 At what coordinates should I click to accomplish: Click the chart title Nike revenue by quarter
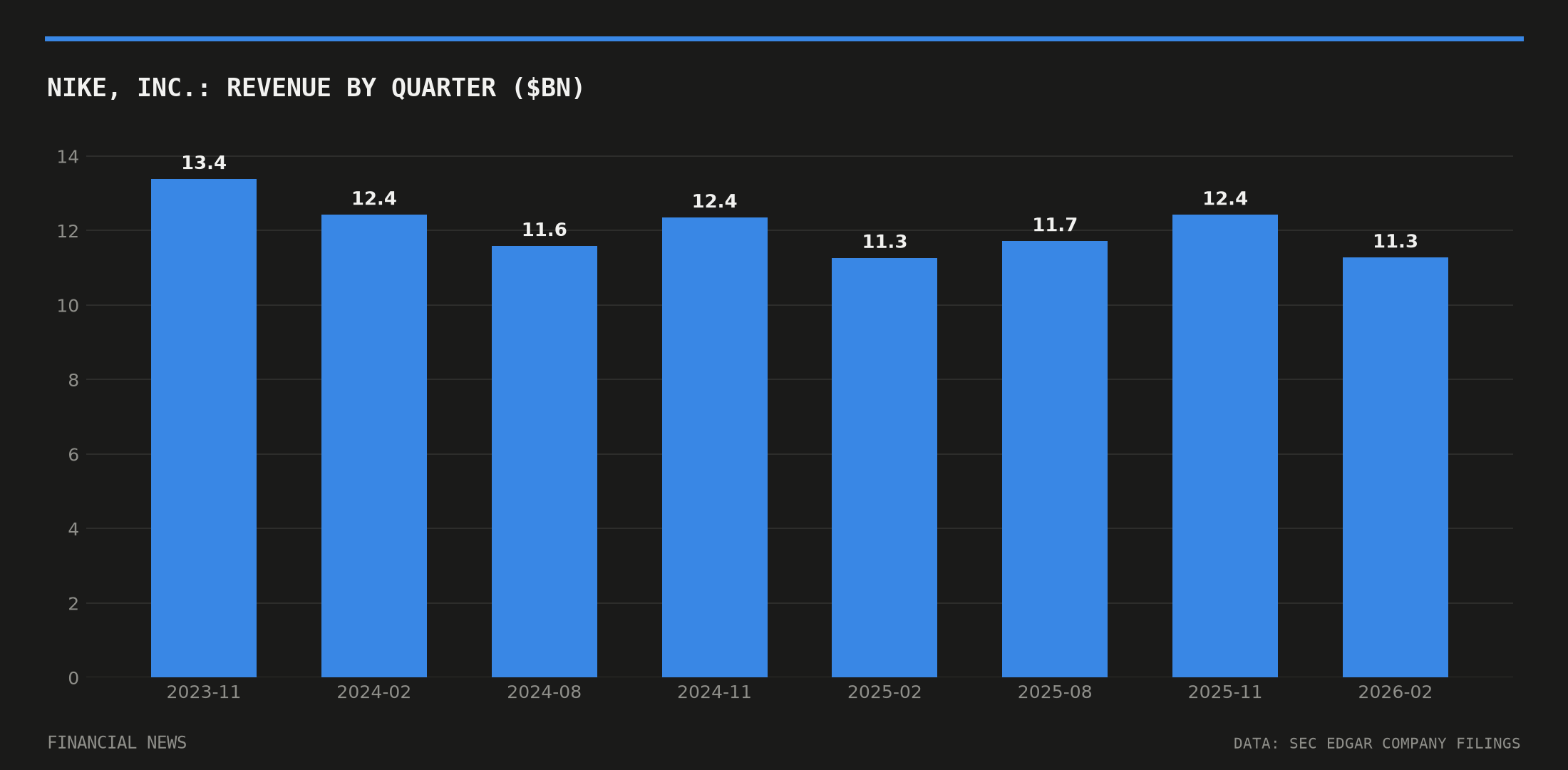(316, 88)
